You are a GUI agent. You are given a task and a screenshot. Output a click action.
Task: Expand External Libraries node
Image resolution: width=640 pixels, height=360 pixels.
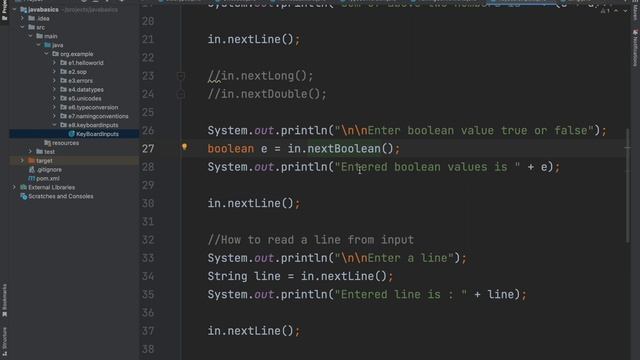tap(15, 187)
